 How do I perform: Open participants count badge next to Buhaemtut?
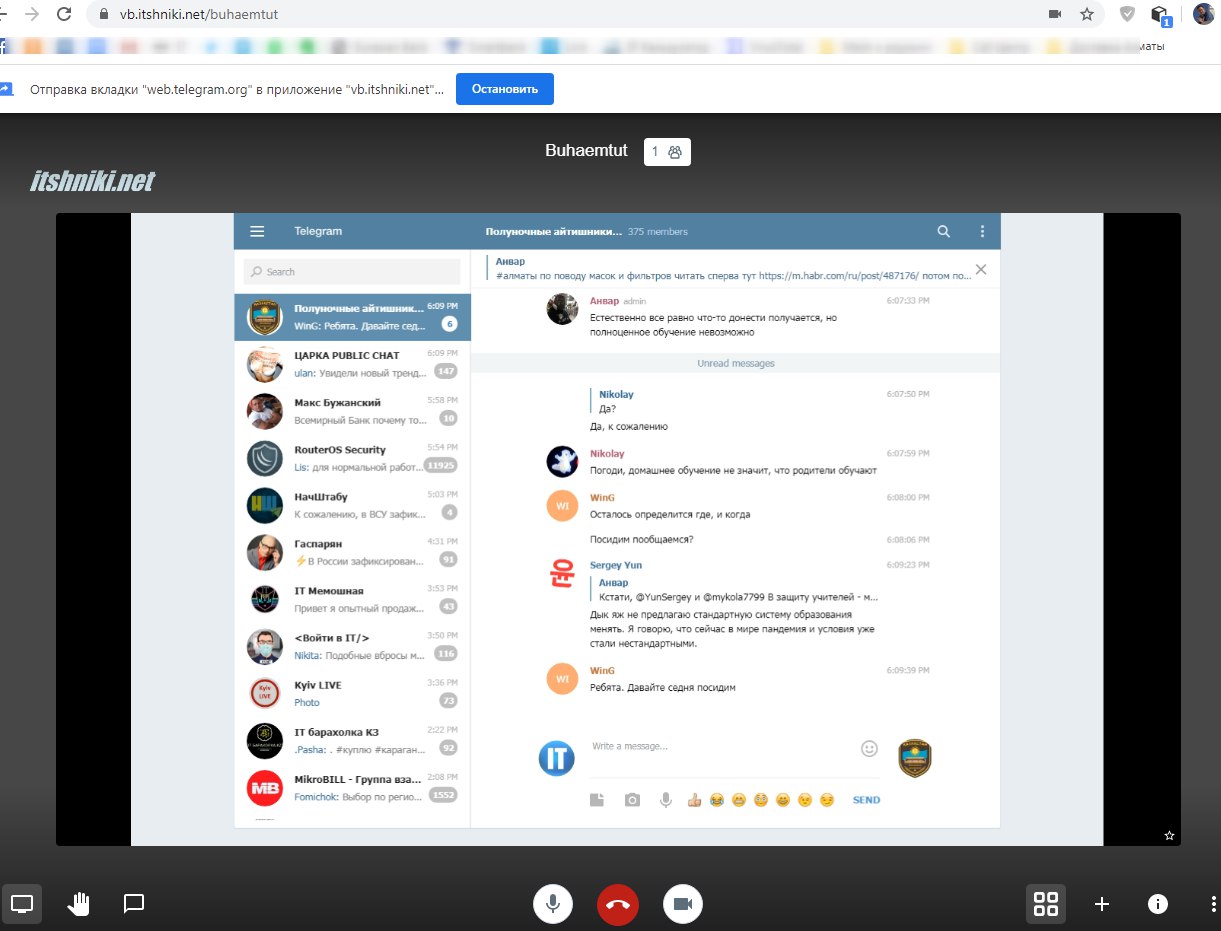[x=667, y=151]
